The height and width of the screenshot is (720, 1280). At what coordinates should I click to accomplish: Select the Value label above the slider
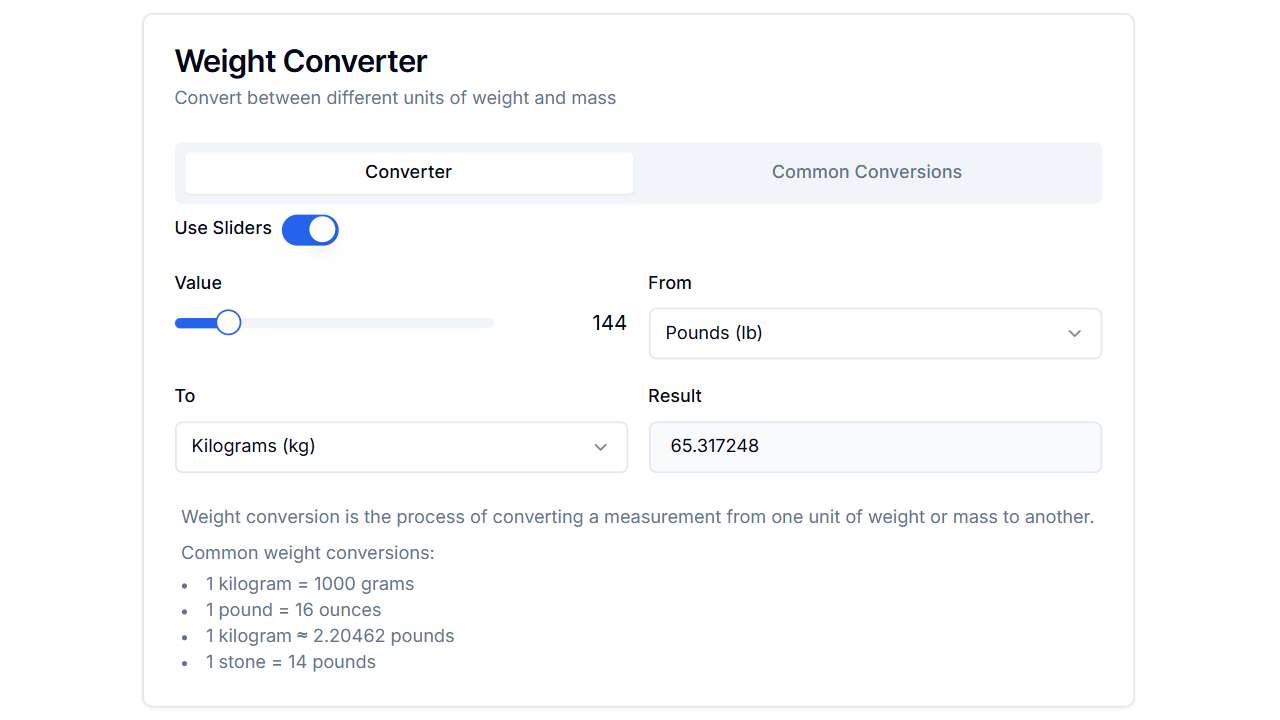198,283
